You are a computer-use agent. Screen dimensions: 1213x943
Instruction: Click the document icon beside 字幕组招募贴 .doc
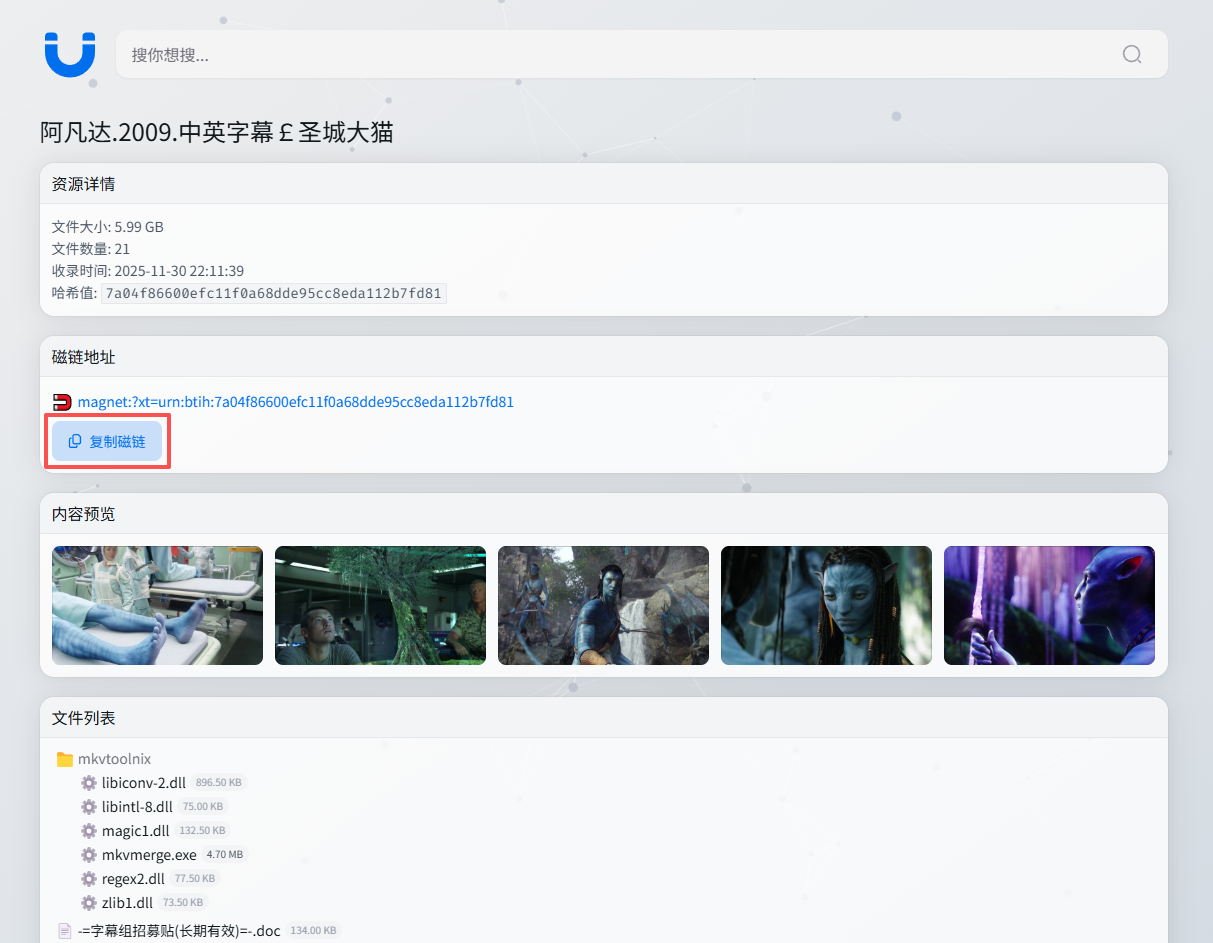65,931
